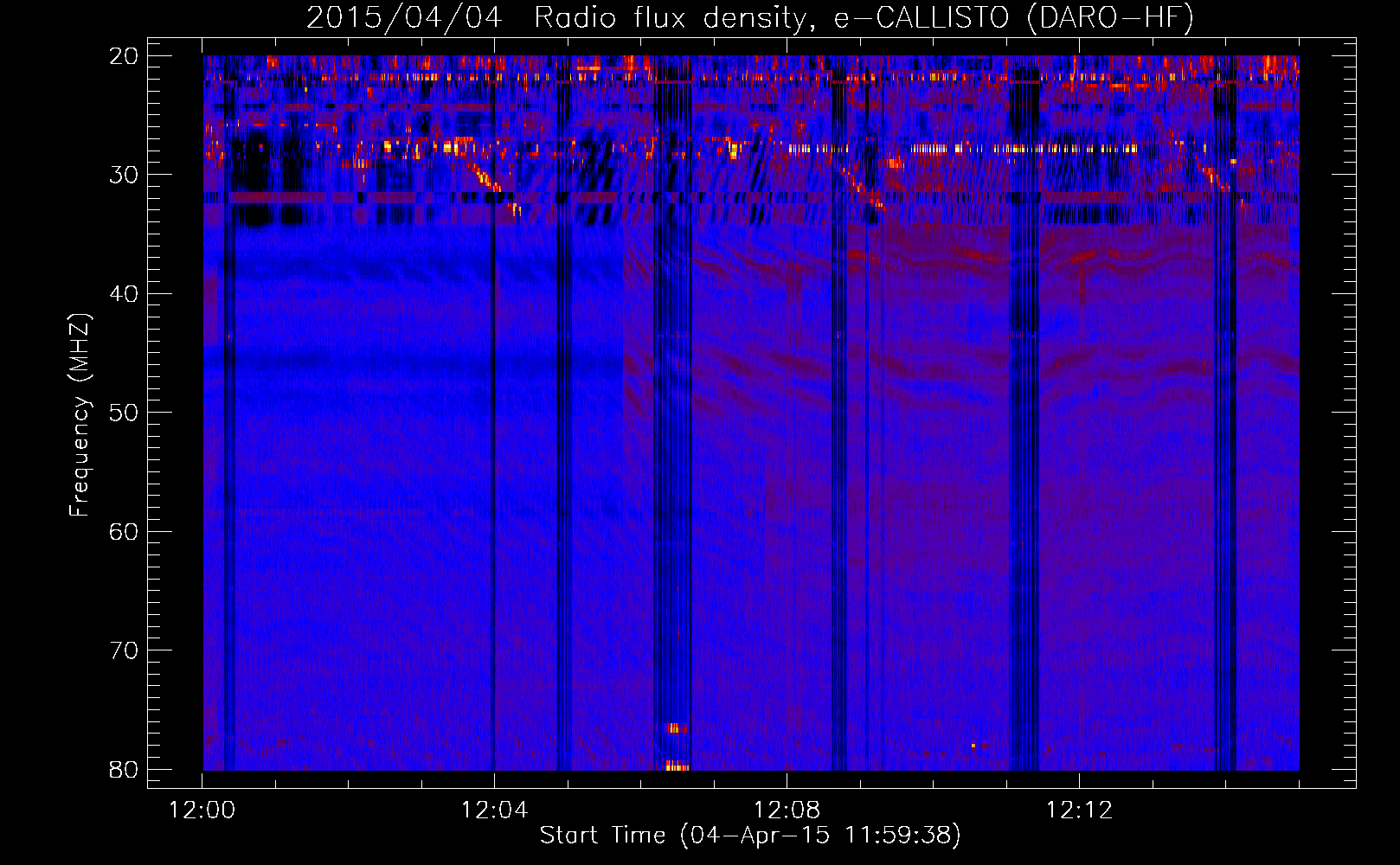Click the plot title text e-CALLISTO (DARO-HF)
Viewport: 1400px width, 865px height.
pos(1014,17)
